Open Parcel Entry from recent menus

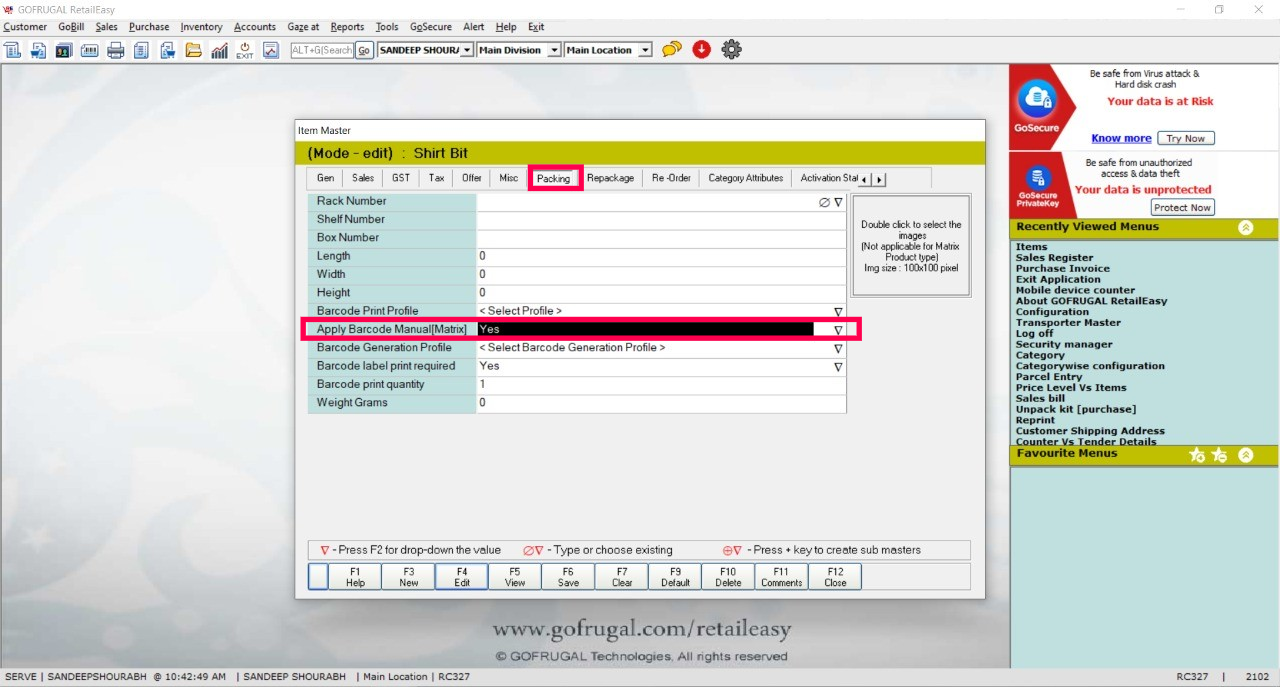click(1049, 377)
